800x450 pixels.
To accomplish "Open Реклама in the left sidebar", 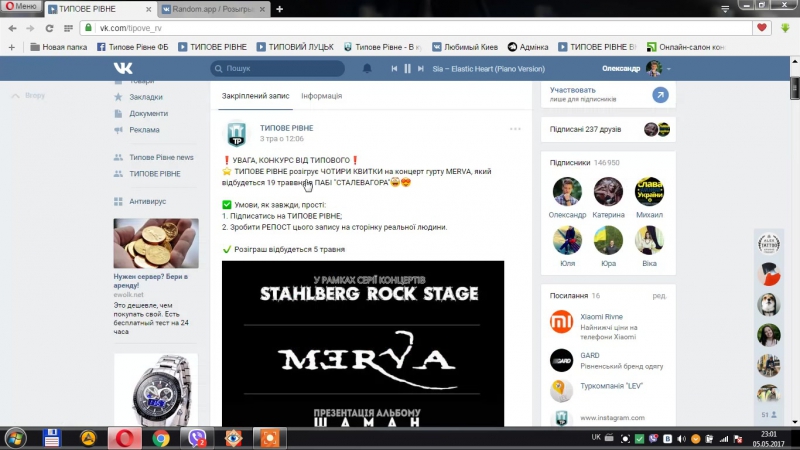I will 144,130.
